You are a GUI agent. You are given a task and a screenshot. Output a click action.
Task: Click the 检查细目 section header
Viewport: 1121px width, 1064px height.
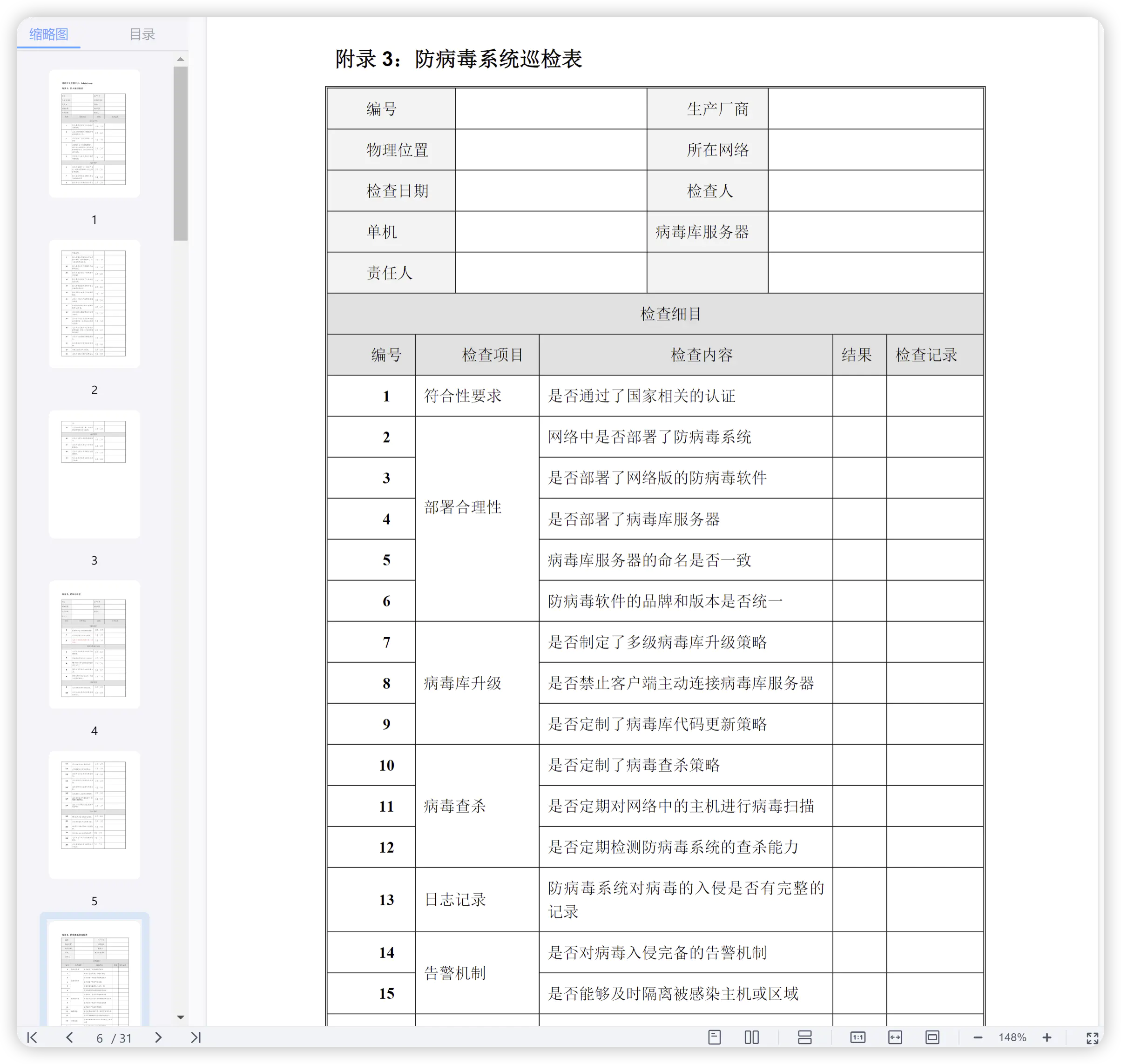coord(655,314)
